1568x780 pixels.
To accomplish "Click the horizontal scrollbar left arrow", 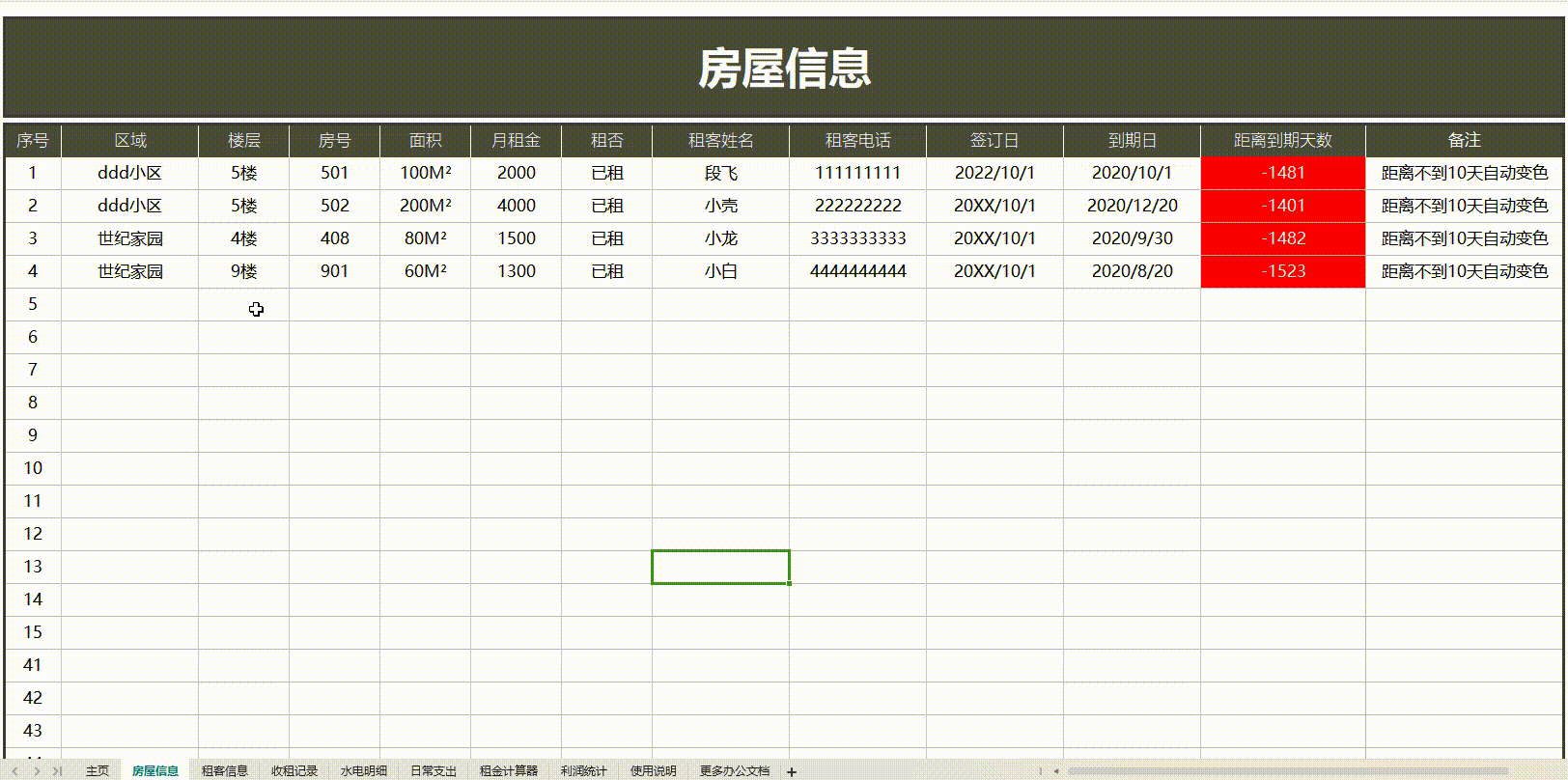I will tap(1056, 771).
